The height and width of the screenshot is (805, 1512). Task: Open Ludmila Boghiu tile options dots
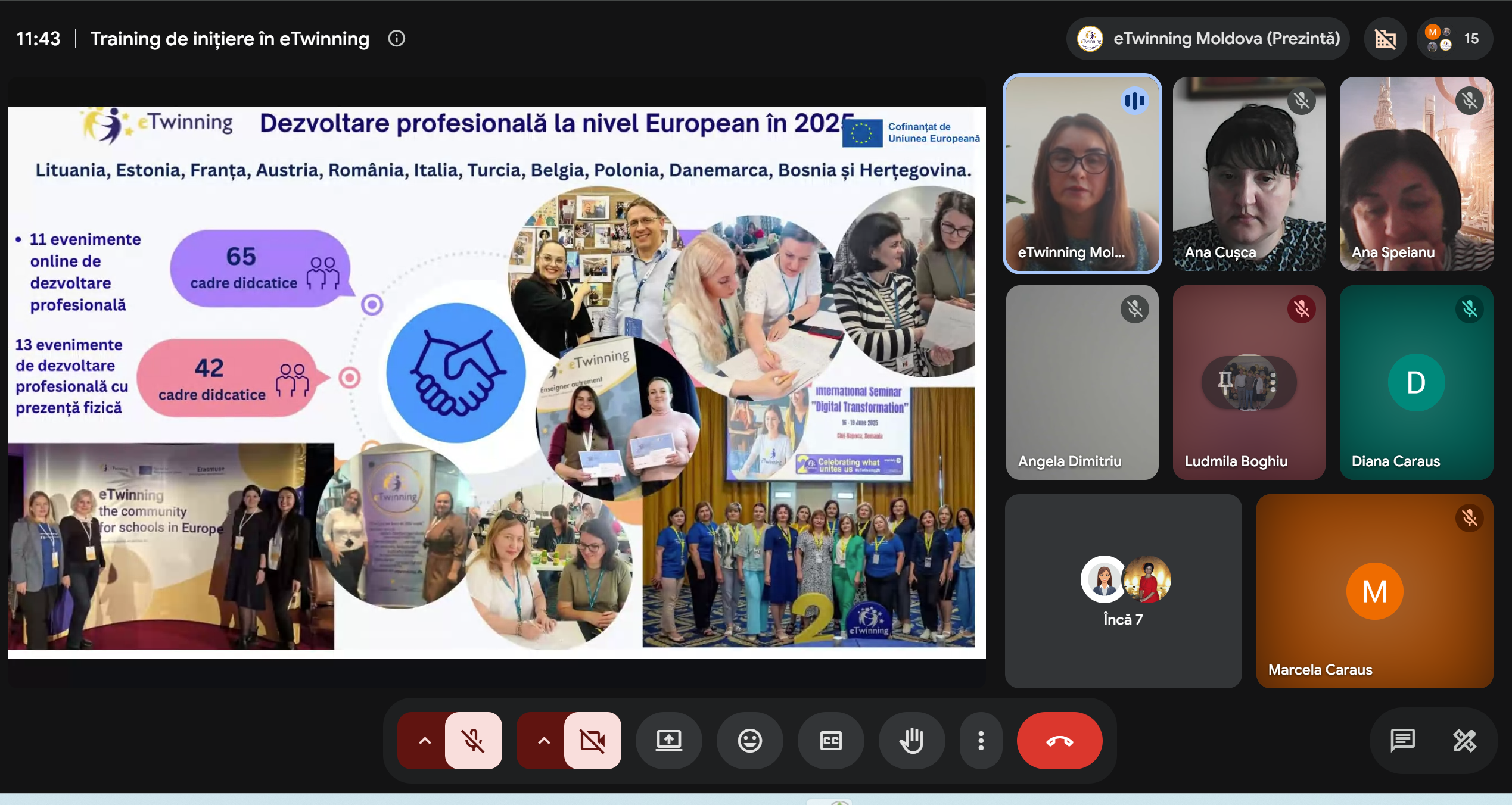coord(1273,382)
